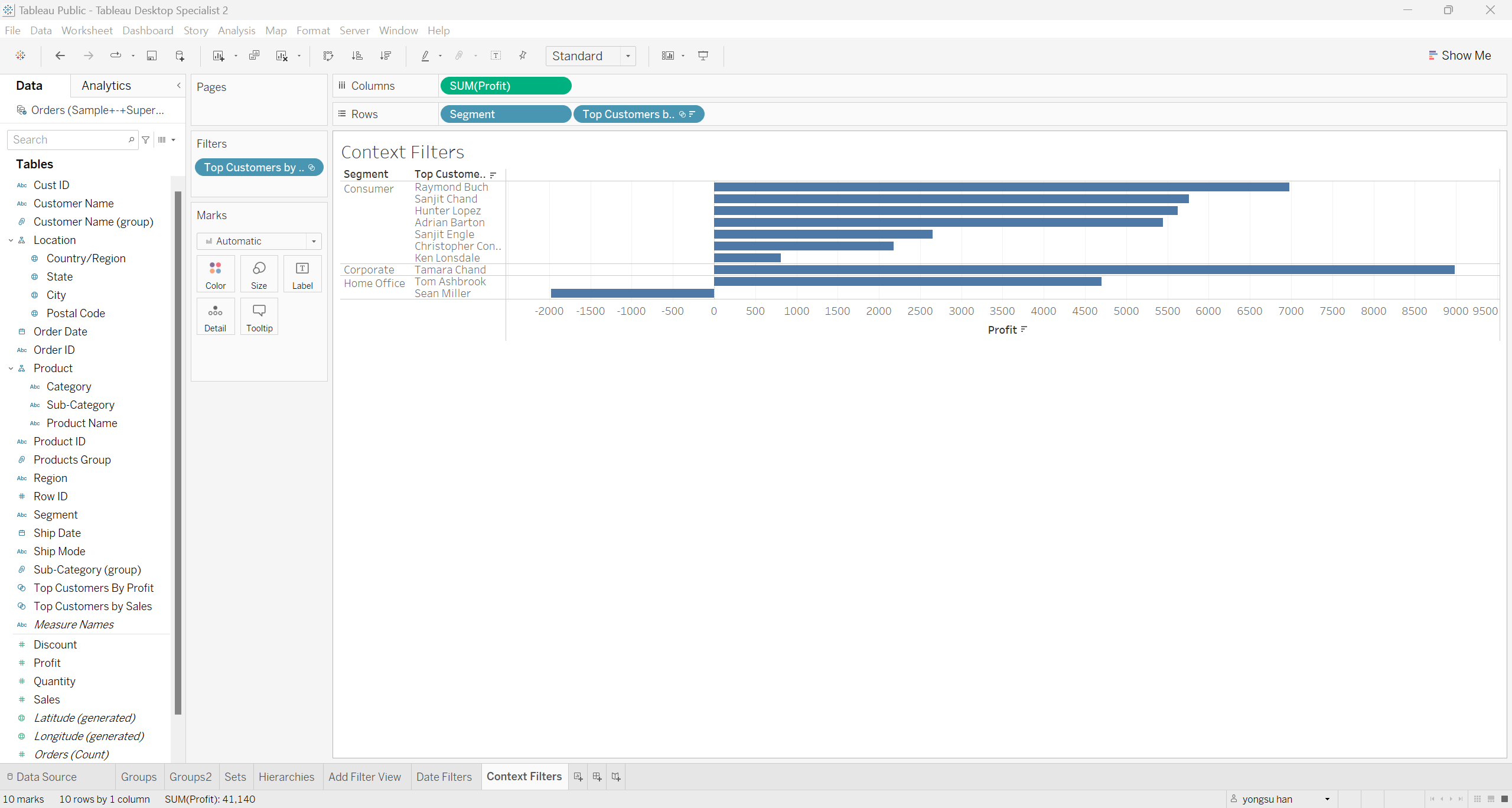Switch to the Analytics pane
The image size is (1512, 808).
point(106,86)
